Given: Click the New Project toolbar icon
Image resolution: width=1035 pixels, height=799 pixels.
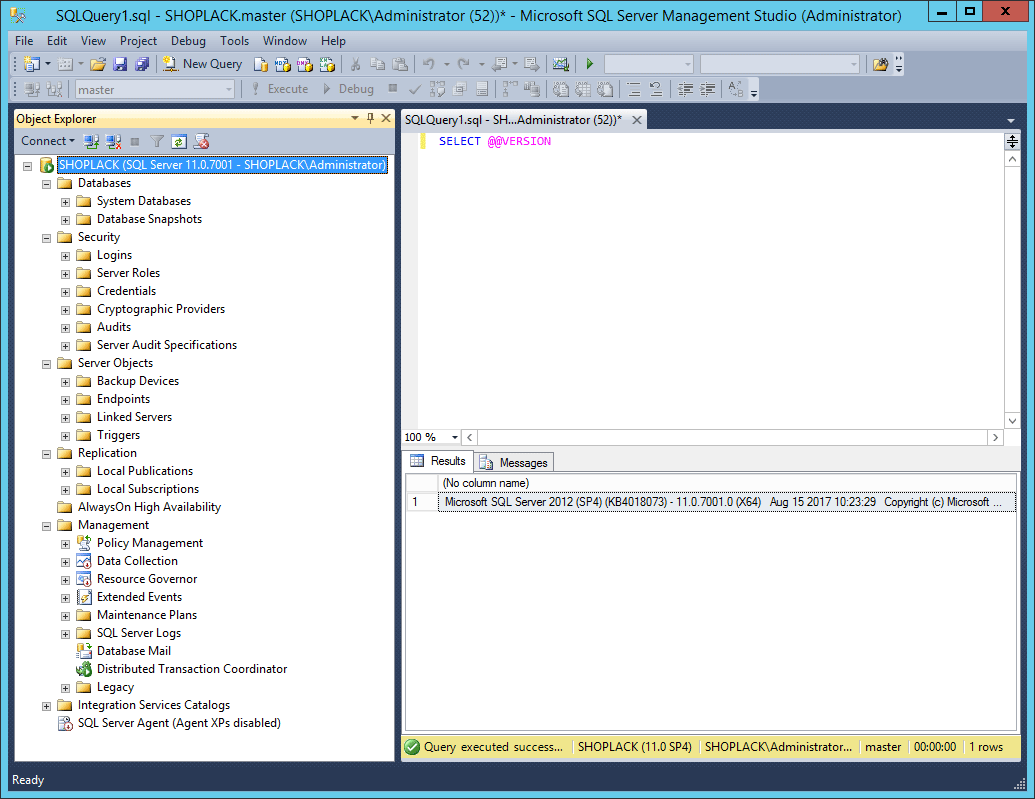Looking at the screenshot, I should tap(32, 64).
